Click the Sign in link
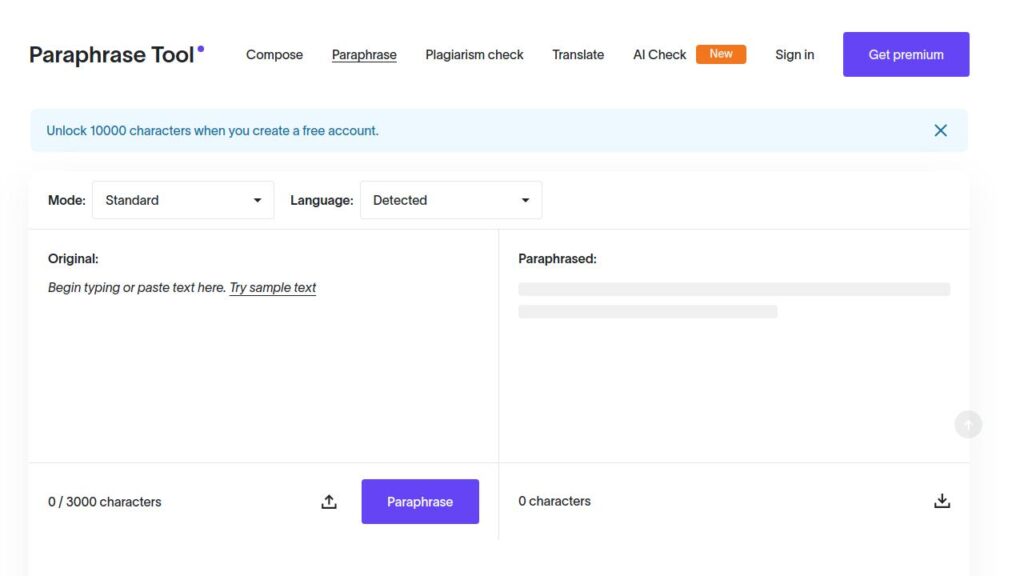Viewport: 1024px width, 576px height. pyautogui.click(x=794, y=55)
